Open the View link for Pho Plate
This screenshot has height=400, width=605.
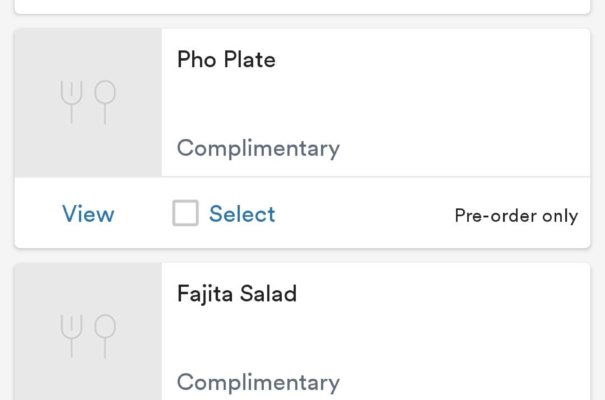pyautogui.click(x=88, y=214)
